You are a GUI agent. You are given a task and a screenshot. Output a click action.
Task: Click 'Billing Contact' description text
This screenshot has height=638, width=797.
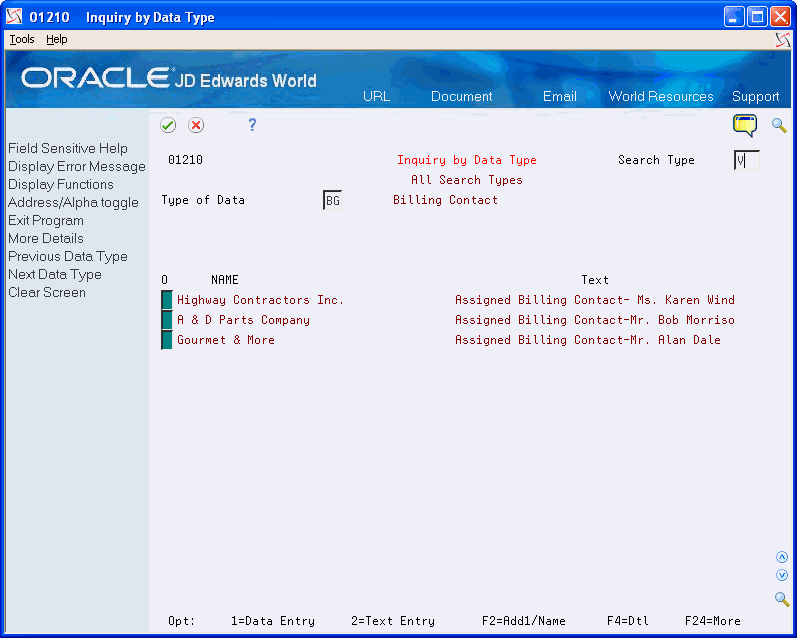(445, 200)
